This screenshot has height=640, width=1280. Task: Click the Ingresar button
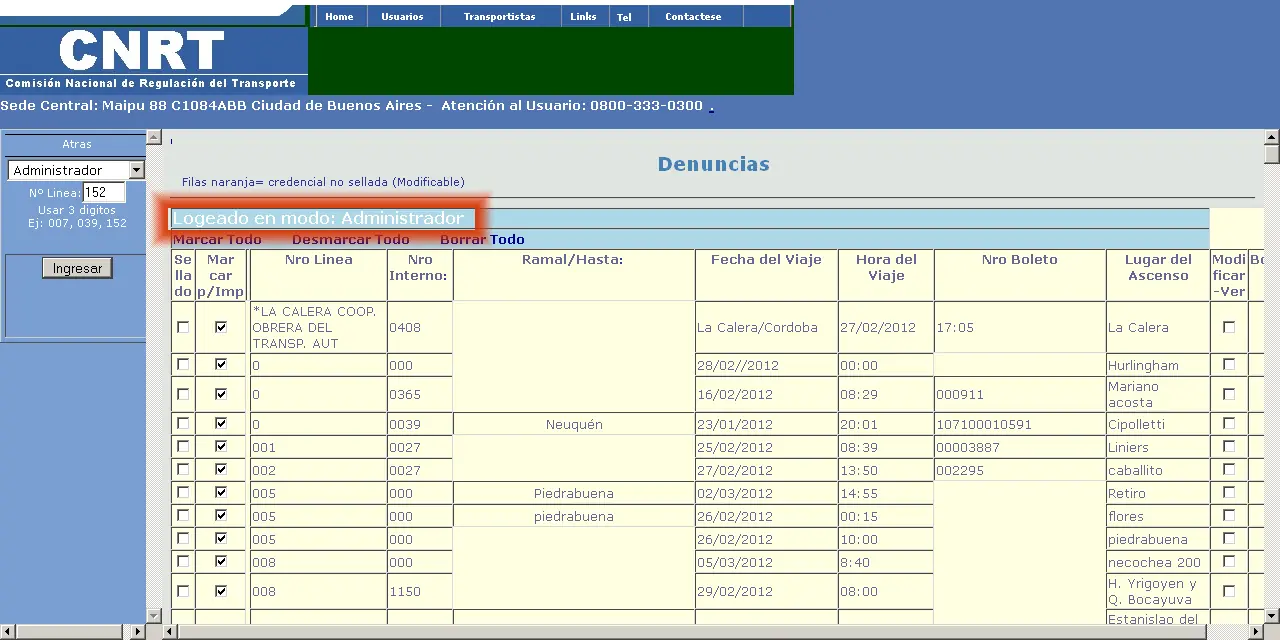coord(77,268)
